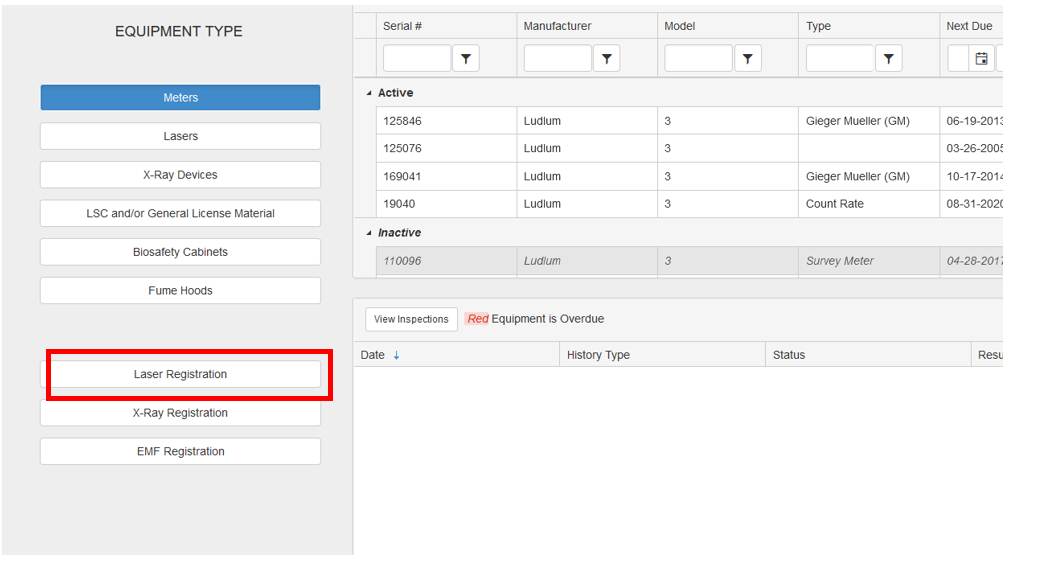Collapse the Inactive group
Screen dimensions: 1050x562
(x=369, y=233)
